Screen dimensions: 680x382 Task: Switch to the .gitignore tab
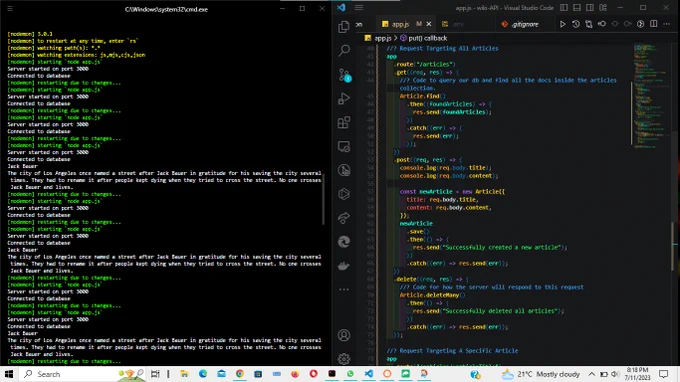pyautogui.click(x=520, y=24)
